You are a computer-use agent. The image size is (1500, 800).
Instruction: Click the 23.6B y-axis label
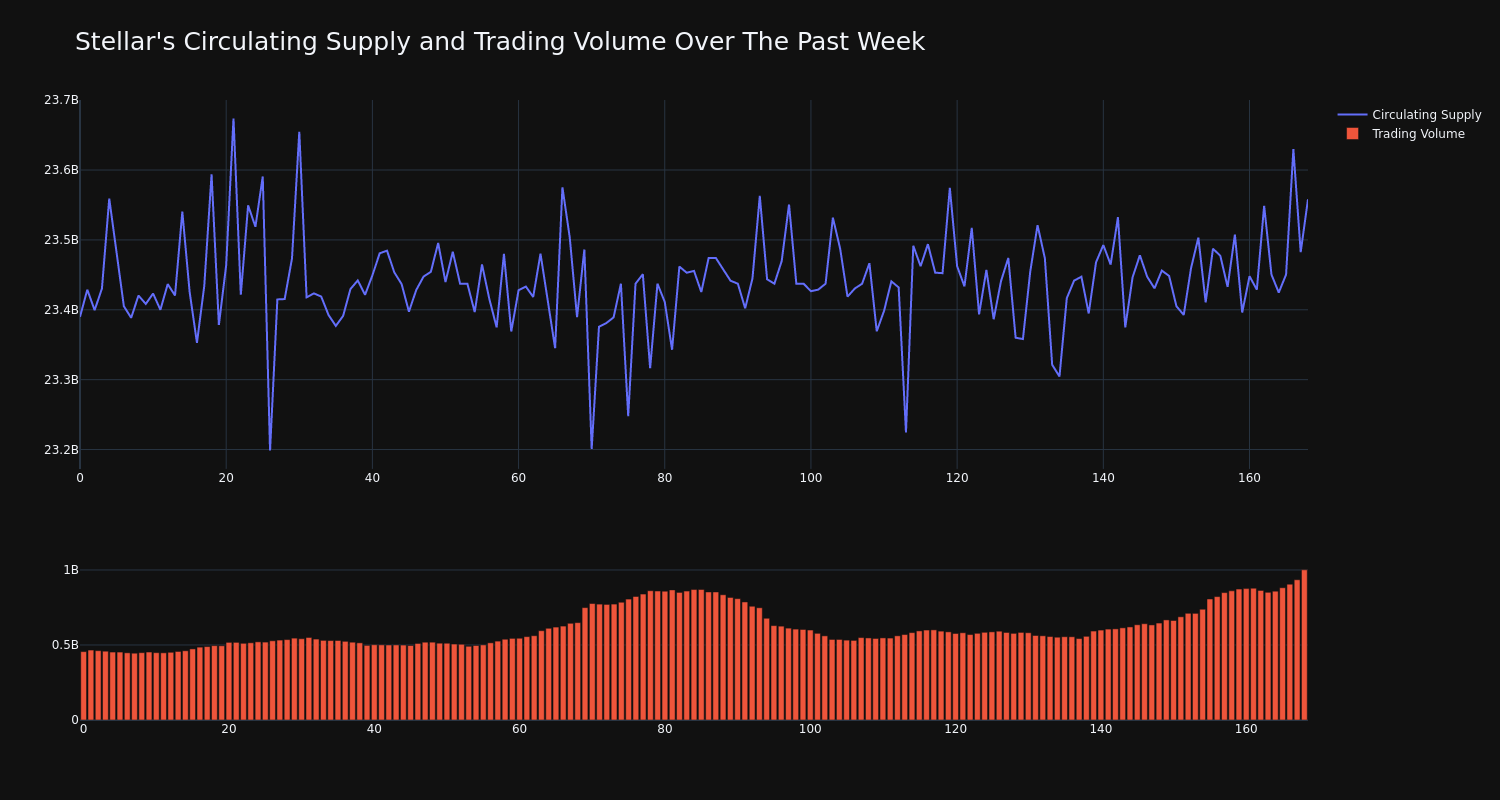tap(61, 170)
